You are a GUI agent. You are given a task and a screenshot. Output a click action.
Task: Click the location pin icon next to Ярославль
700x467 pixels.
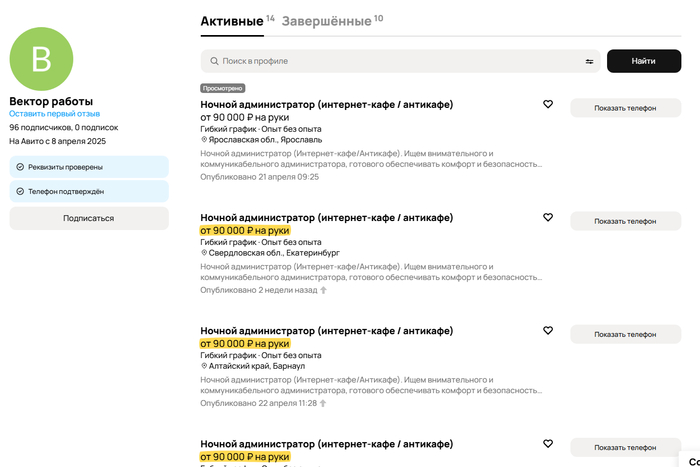(x=204, y=141)
